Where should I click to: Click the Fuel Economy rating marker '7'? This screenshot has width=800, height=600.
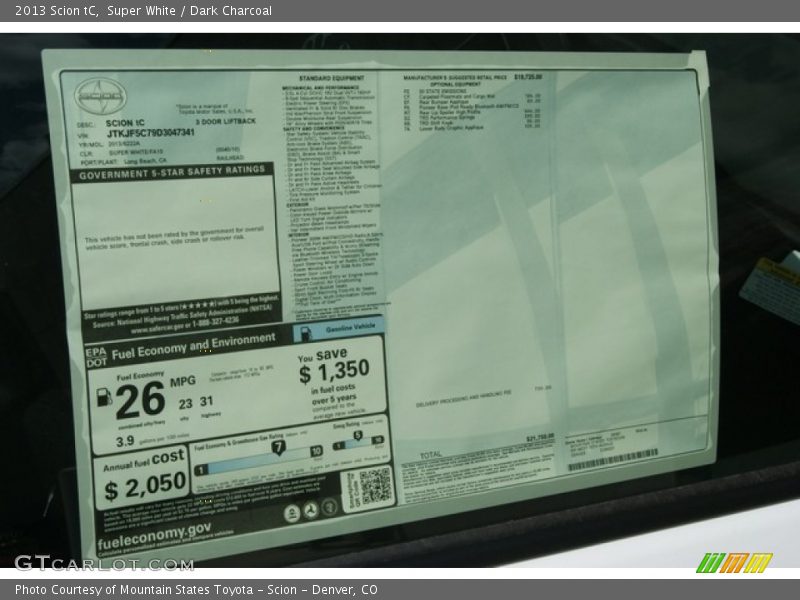coord(278,448)
